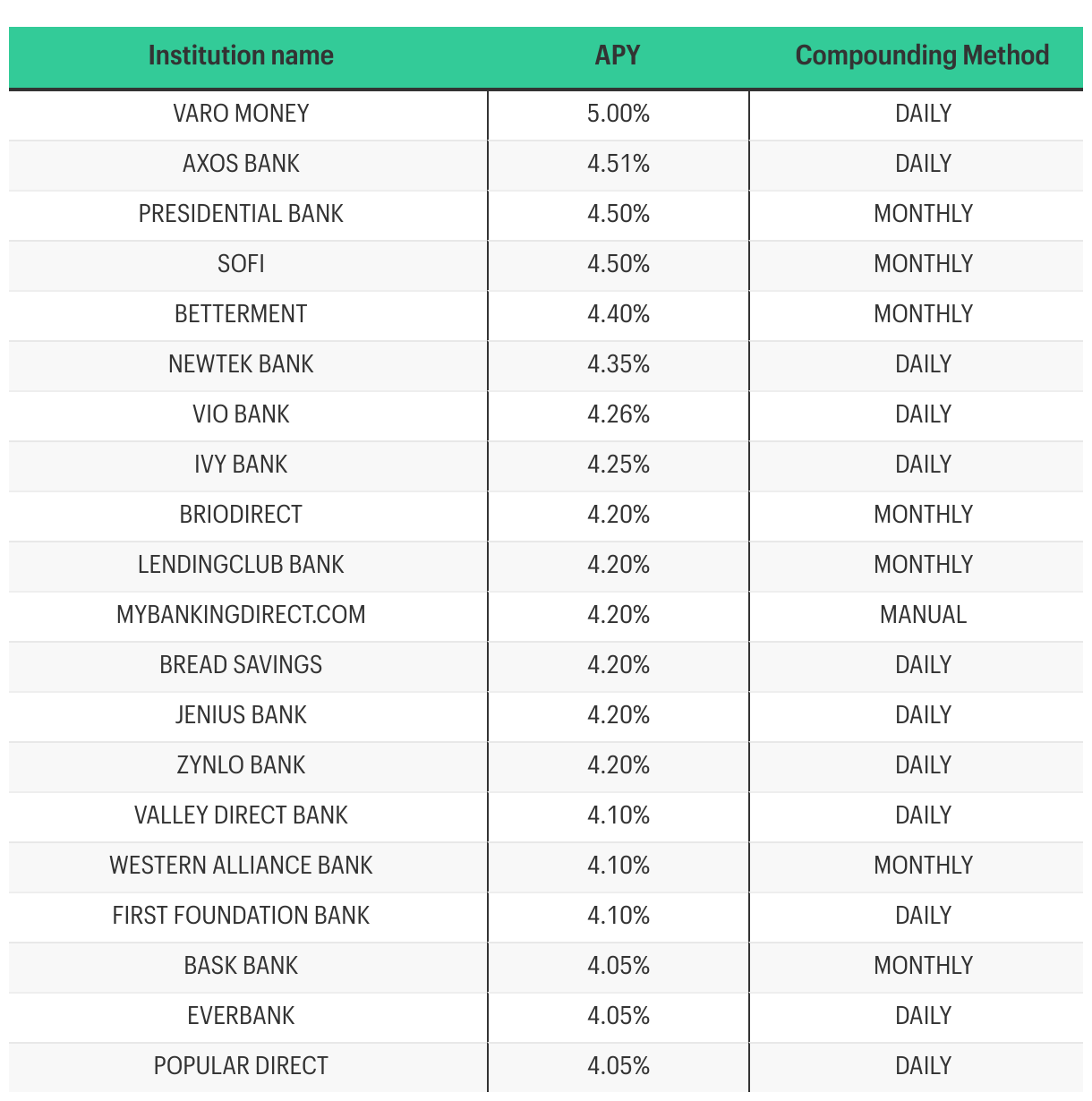
Task: Click the Compounding Method column header
Action: pyautogui.click(x=922, y=55)
